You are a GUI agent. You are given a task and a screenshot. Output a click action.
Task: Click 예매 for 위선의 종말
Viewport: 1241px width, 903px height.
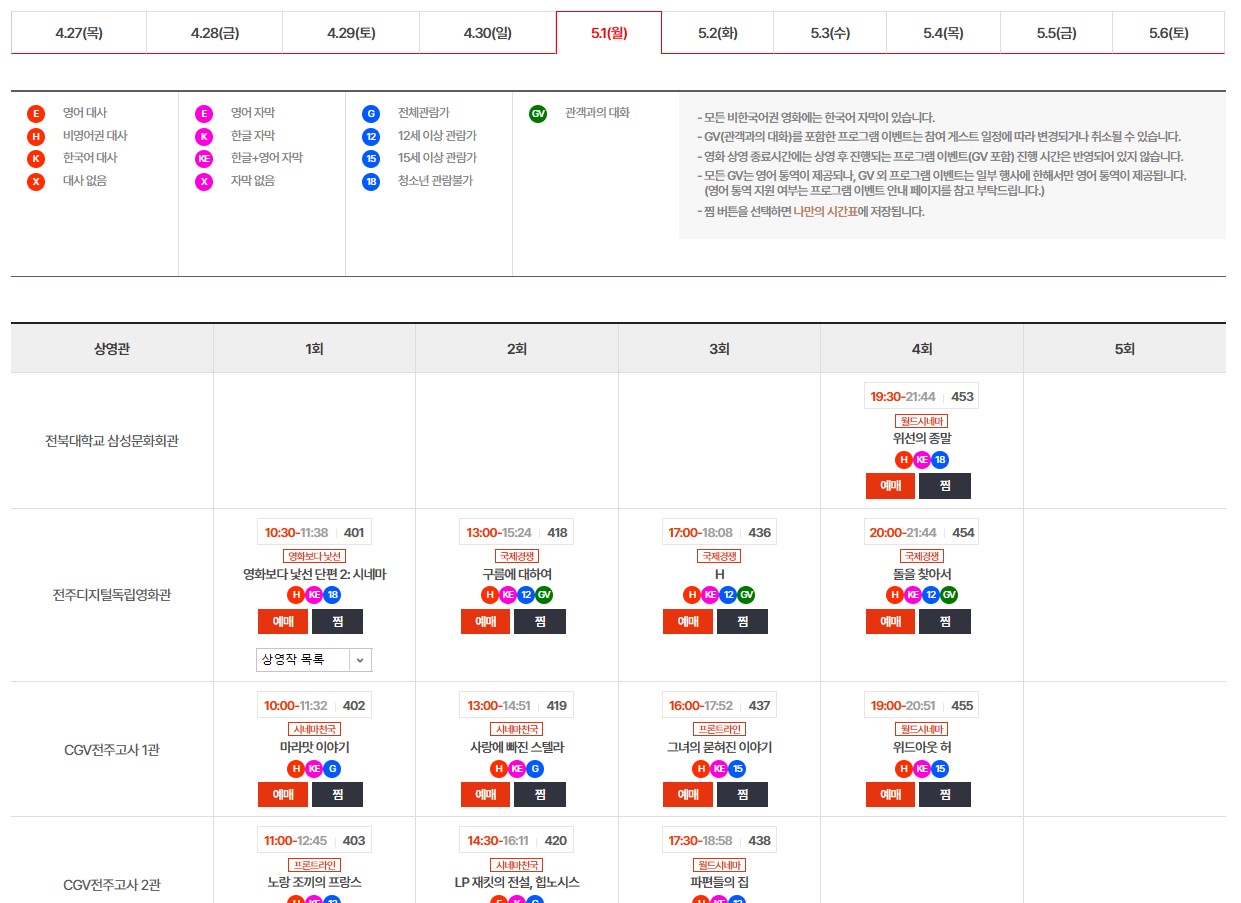point(890,486)
